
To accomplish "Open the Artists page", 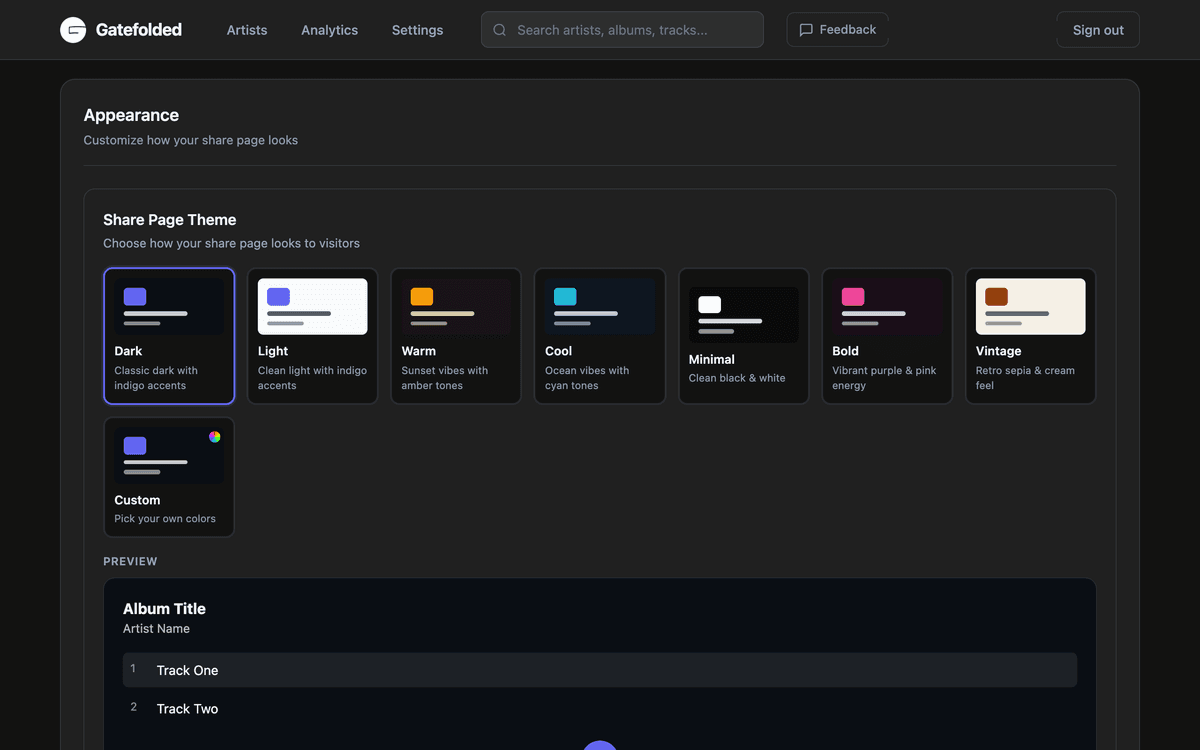I will pos(247,30).
